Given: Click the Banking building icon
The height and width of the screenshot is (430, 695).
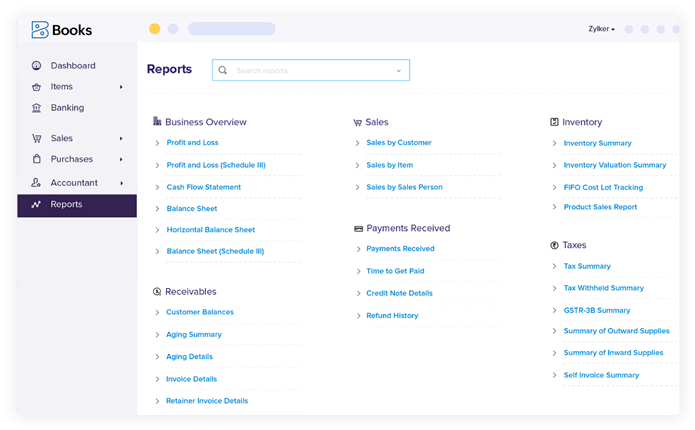Looking at the screenshot, I should 36,108.
